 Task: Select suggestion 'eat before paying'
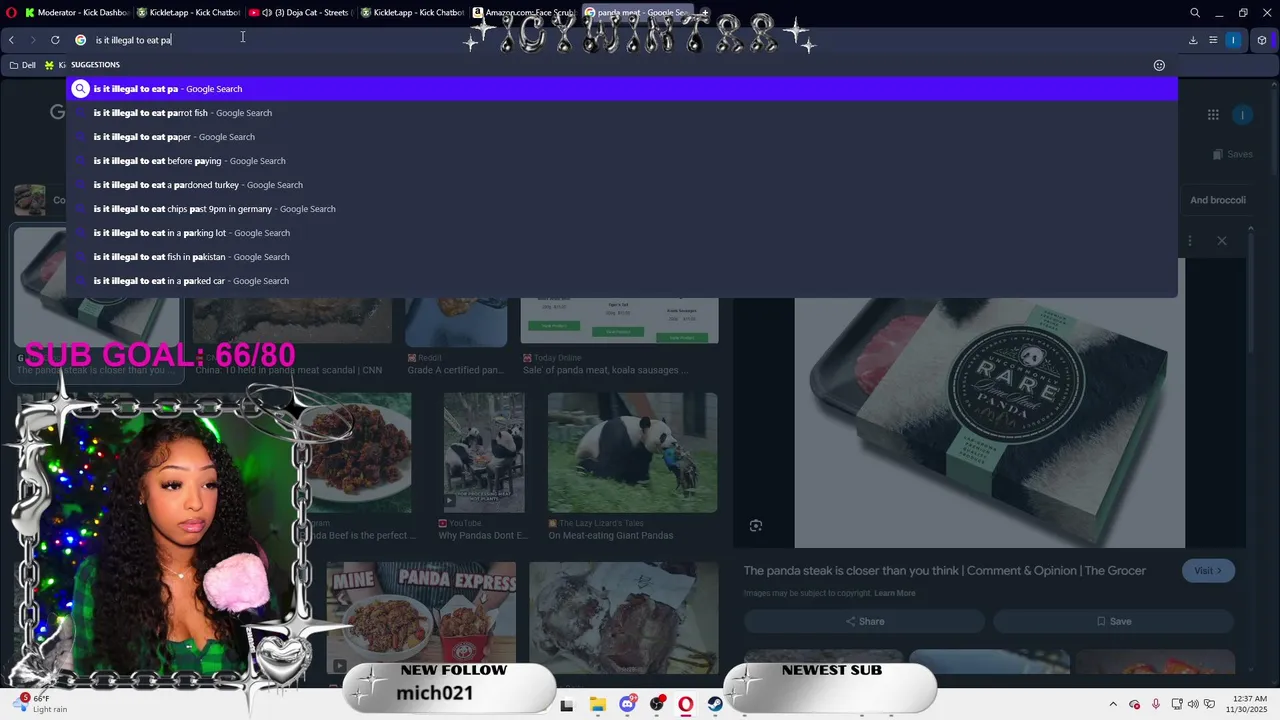(x=622, y=161)
